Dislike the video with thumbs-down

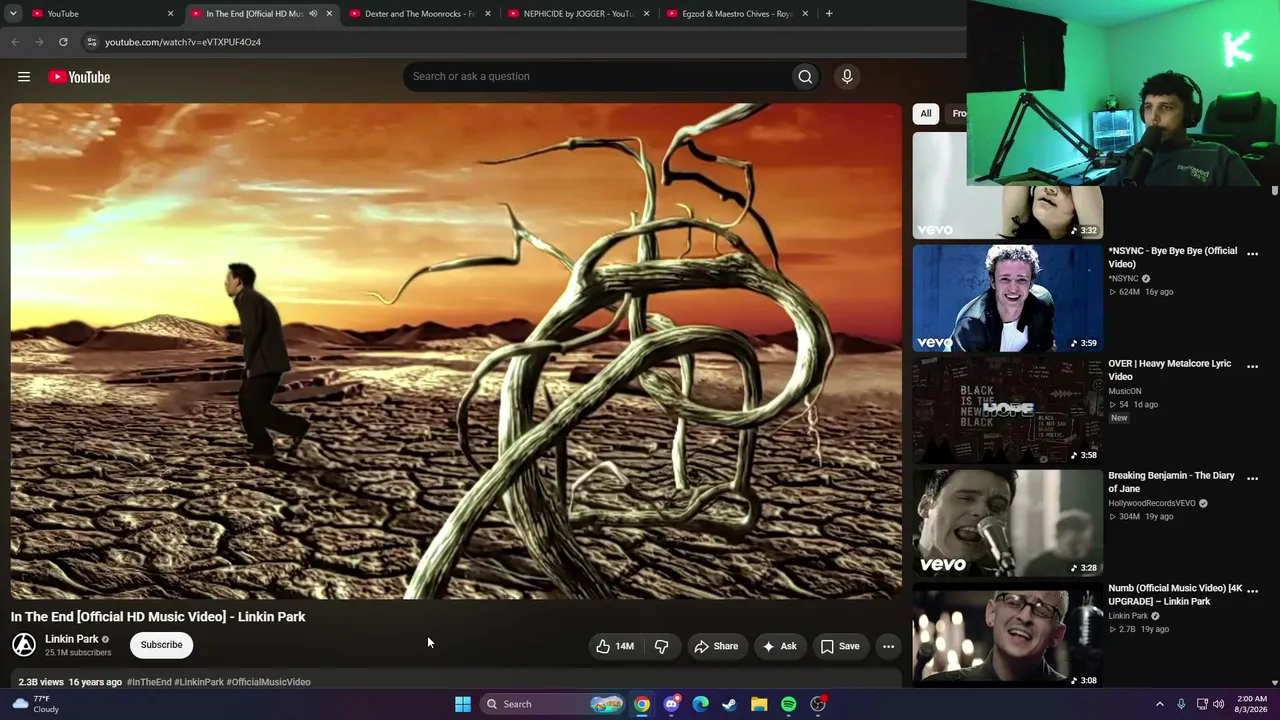(x=661, y=646)
